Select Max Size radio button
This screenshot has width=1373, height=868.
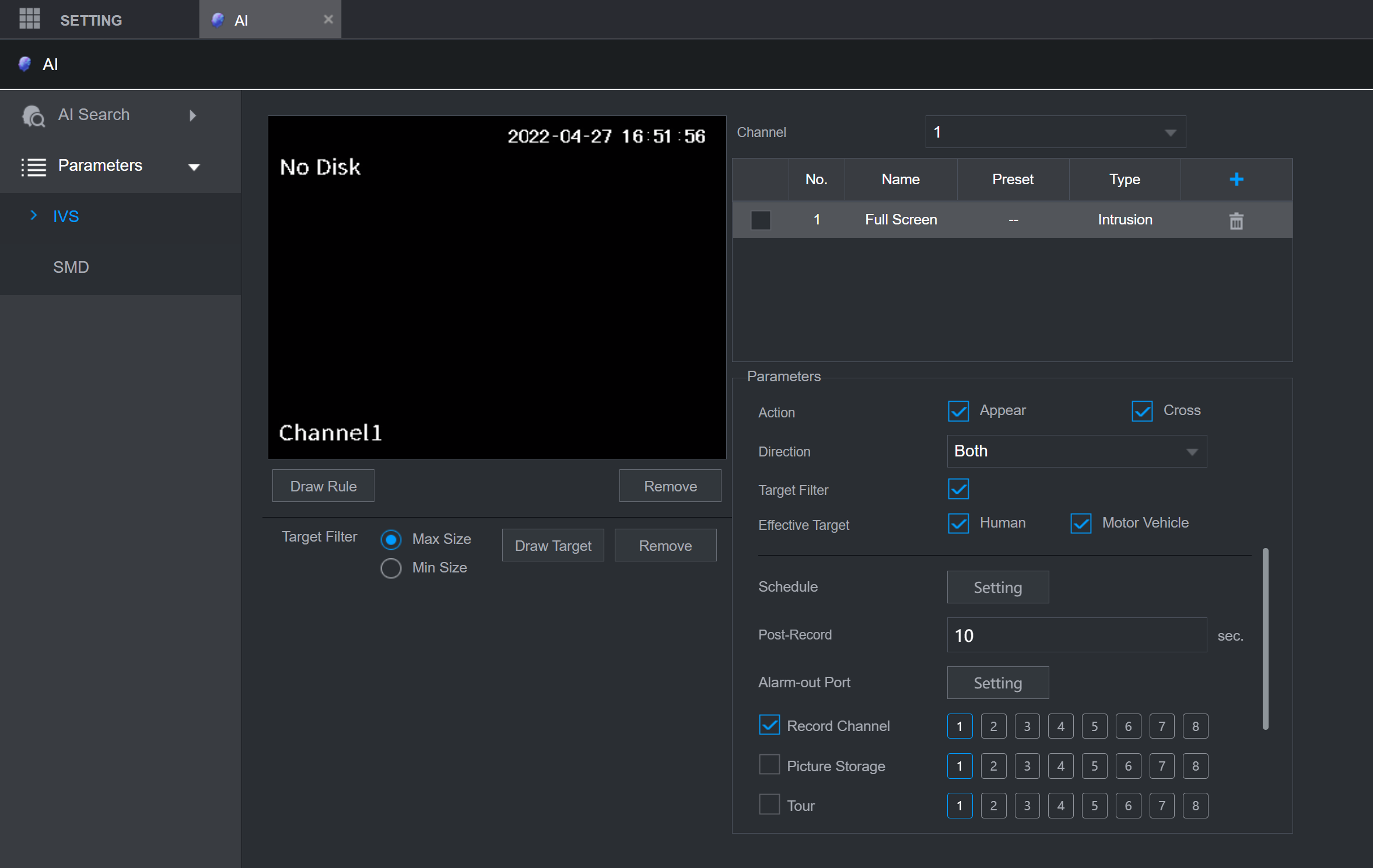click(392, 538)
